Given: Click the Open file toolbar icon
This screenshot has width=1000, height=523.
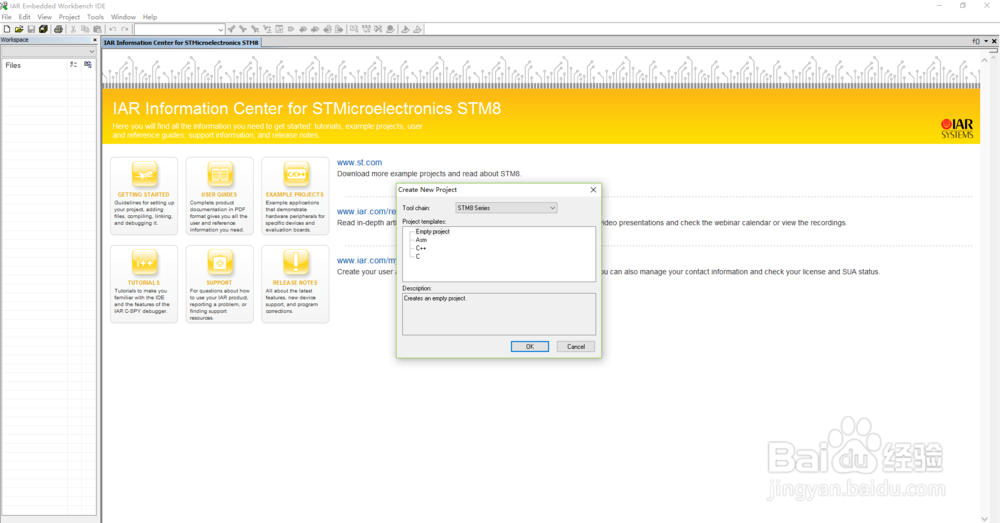Looking at the screenshot, I should click(x=18, y=29).
